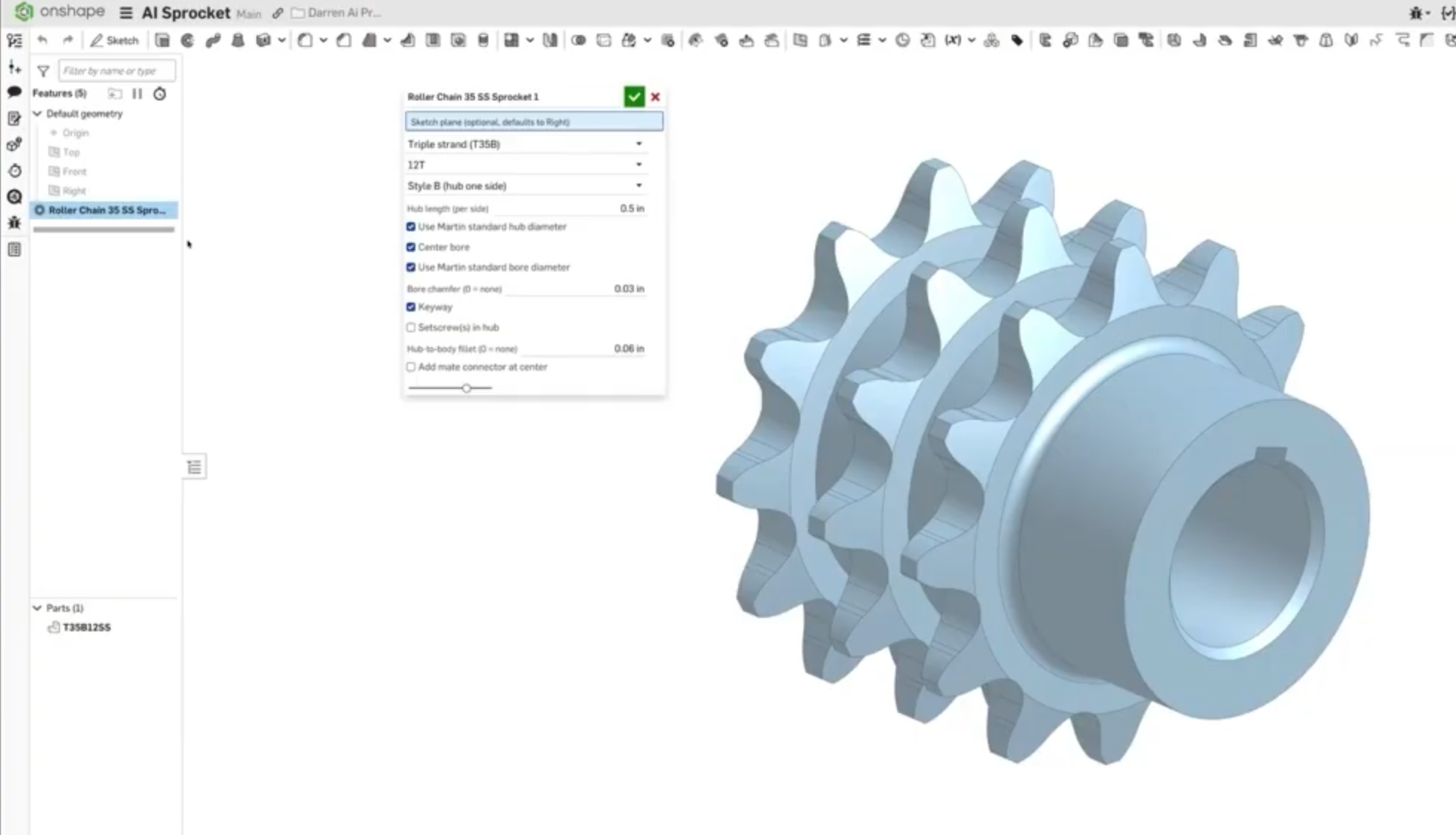The width and height of the screenshot is (1456, 835).
Task: Start a new Sketch
Action: [114, 40]
